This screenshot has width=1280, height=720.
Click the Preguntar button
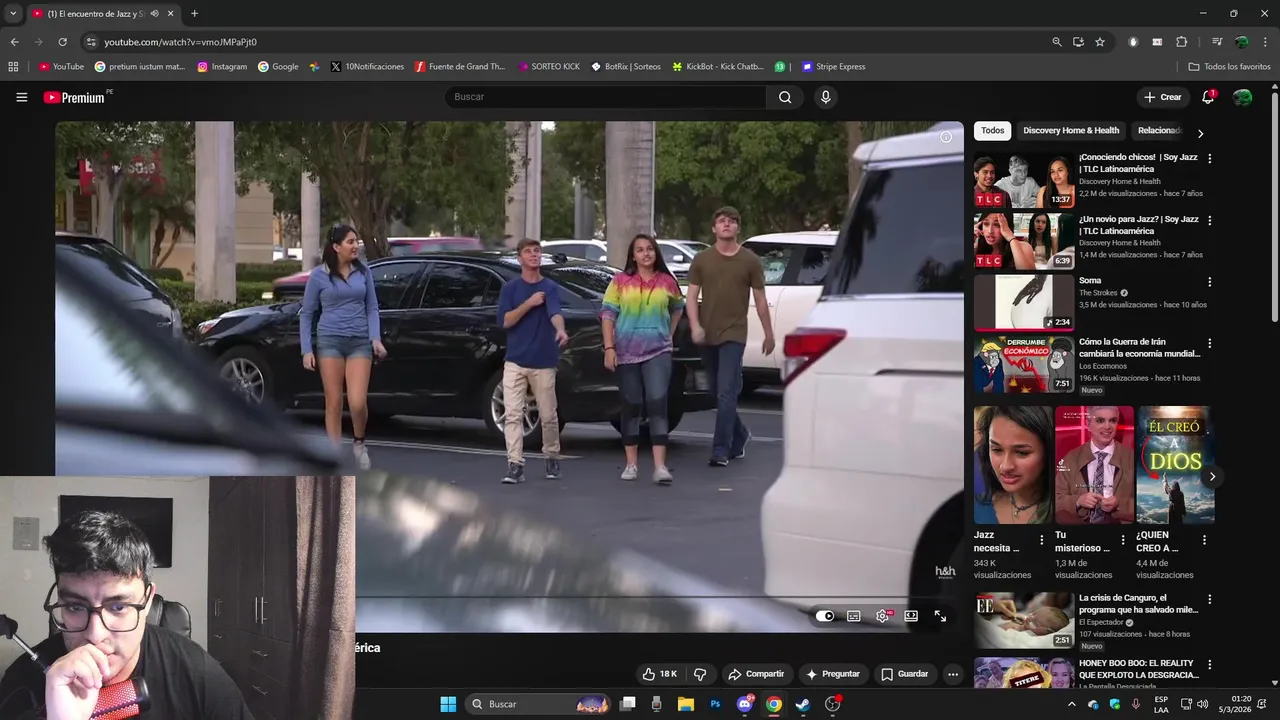(832, 674)
